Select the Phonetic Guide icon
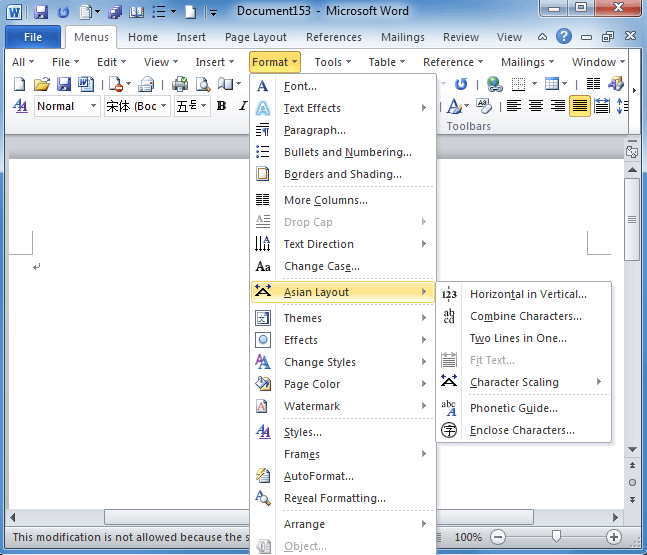This screenshot has width=647, height=555. [449, 408]
